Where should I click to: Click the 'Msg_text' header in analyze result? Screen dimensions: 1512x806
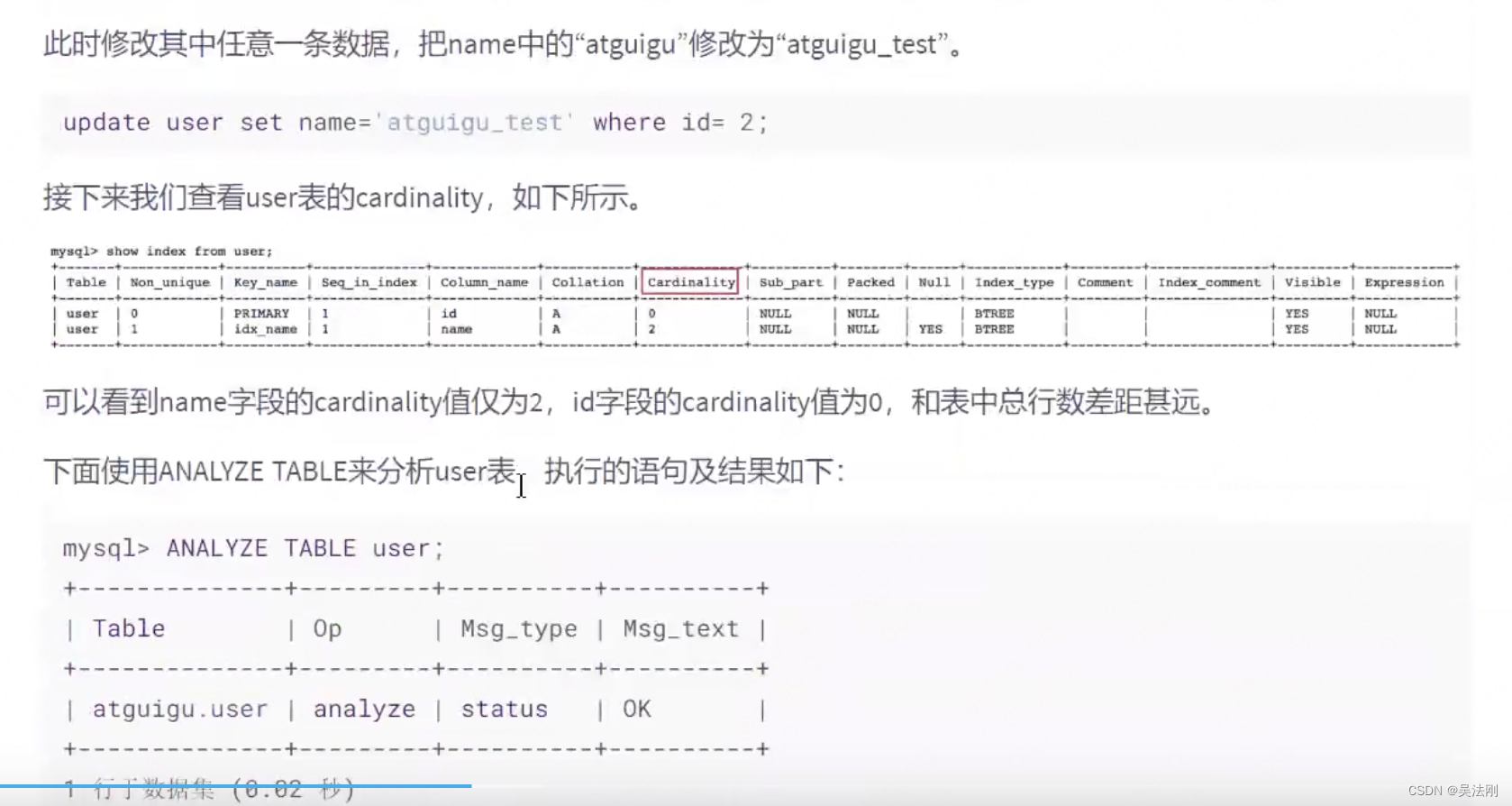[x=680, y=628]
